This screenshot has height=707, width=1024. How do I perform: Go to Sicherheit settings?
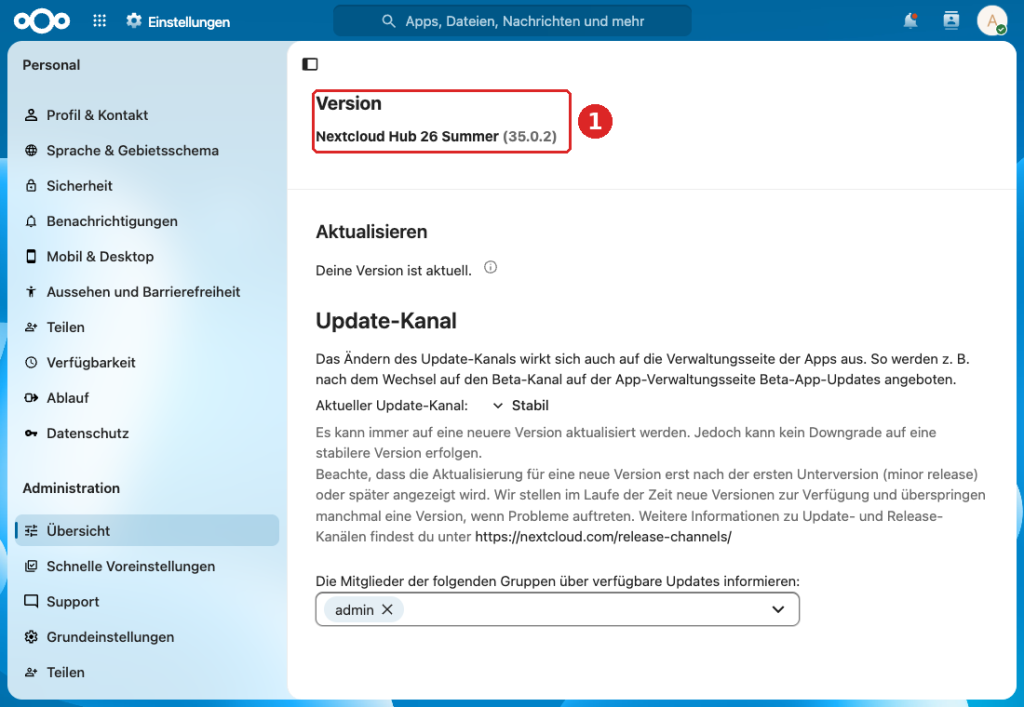point(147,185)
